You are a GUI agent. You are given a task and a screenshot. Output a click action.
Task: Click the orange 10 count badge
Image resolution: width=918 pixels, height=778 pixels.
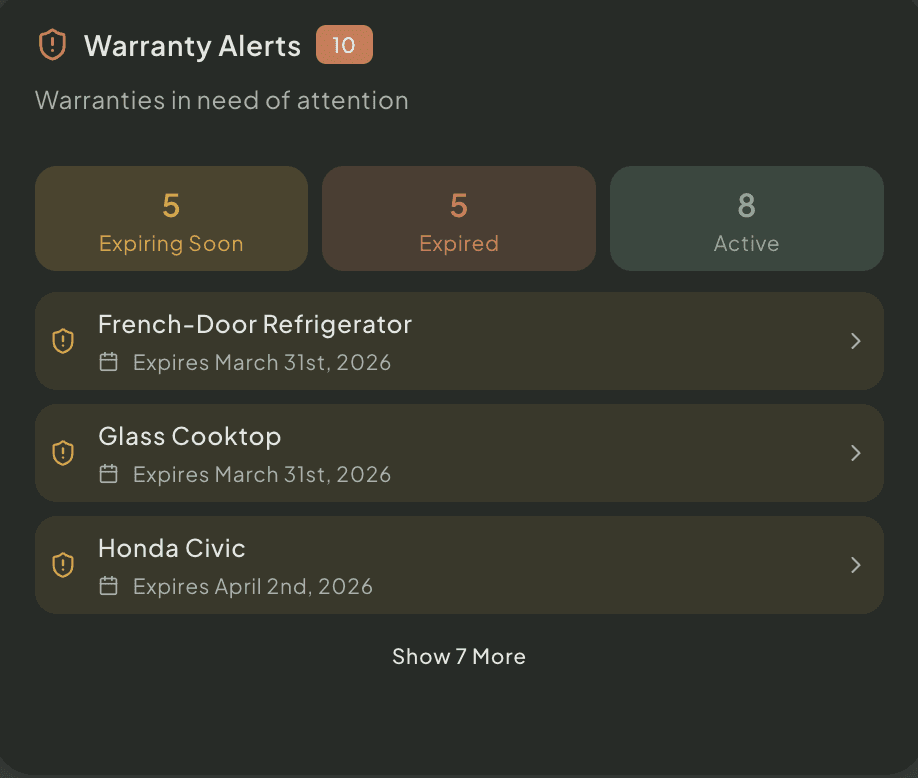(x=346, y=45)
